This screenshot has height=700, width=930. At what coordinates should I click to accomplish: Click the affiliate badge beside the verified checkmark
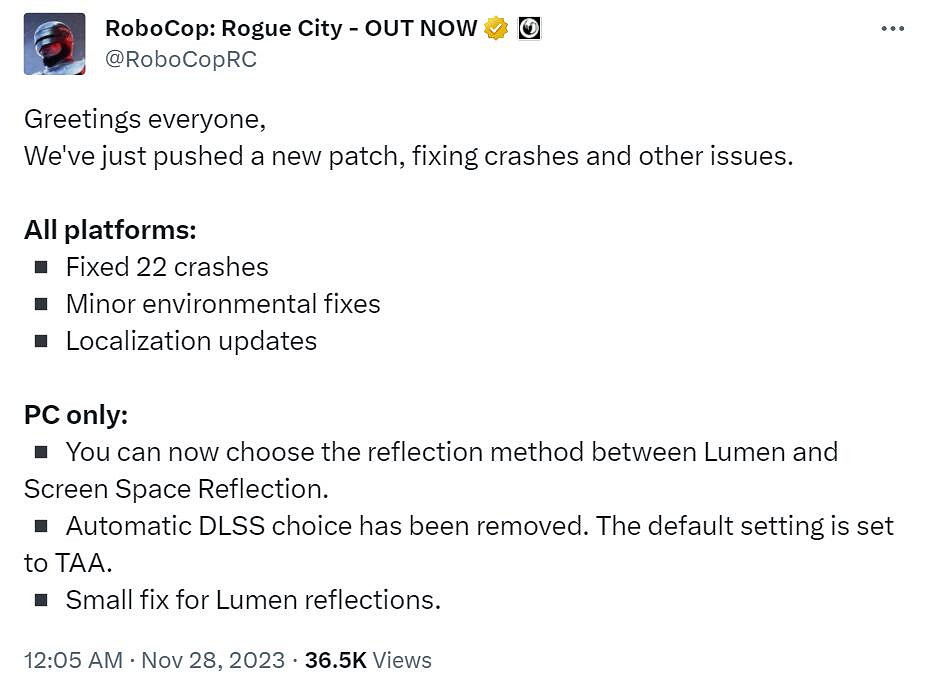529,29
